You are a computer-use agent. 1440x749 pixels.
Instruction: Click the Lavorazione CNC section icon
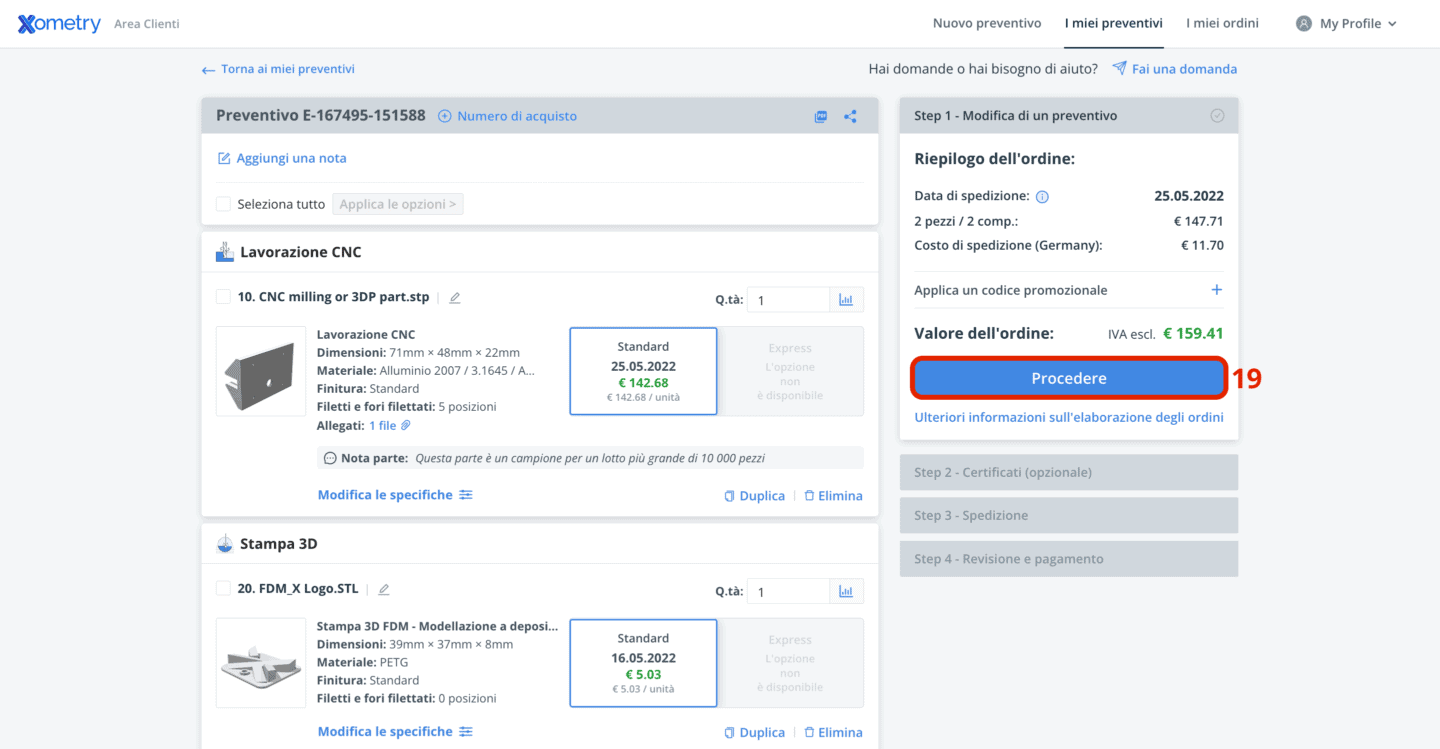[225, 252]
